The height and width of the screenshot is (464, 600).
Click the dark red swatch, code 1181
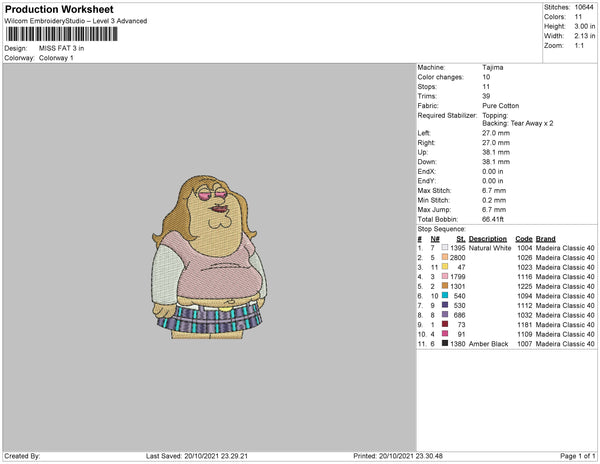tap(446, 324)
